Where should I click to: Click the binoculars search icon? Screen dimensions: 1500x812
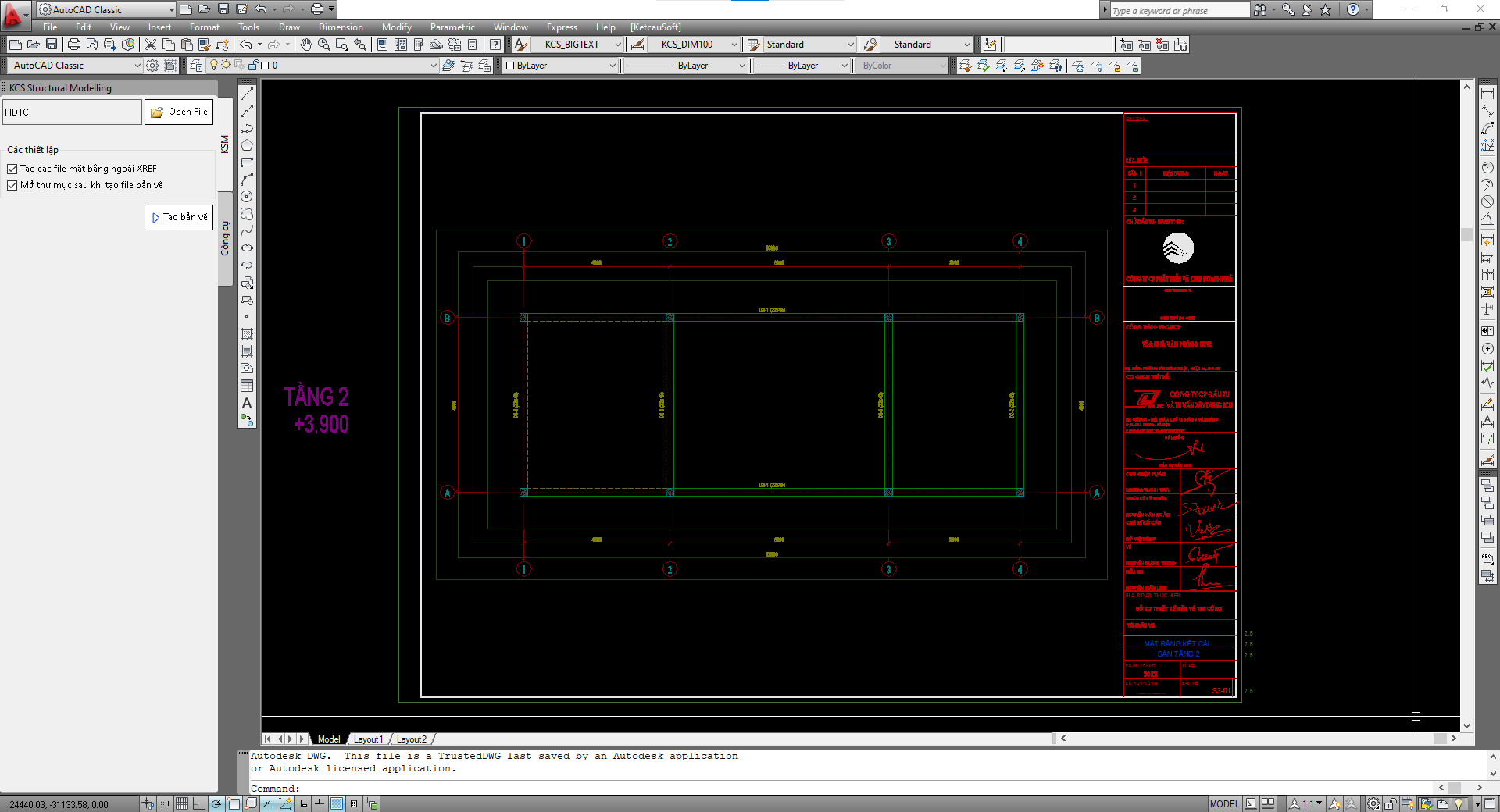coord(1260,9)
